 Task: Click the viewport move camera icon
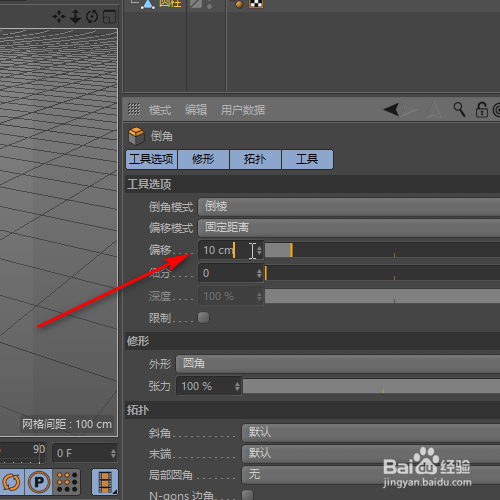(x=59, y=16)
